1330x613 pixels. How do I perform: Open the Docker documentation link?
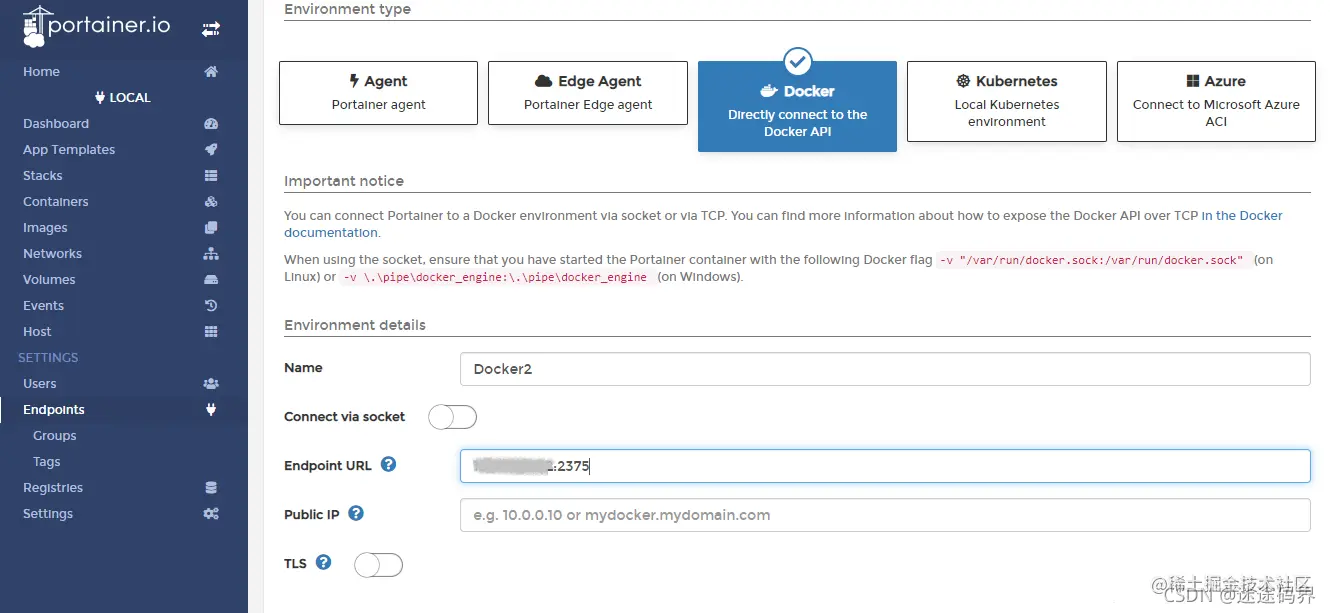(x=783, y=224)
